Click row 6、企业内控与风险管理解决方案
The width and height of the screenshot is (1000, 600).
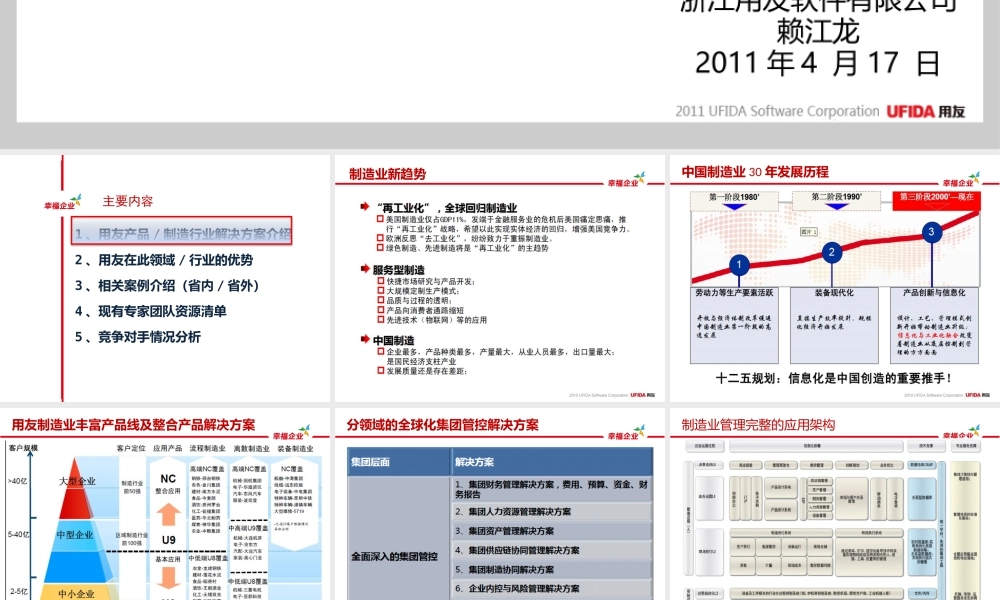coord(552,589)
